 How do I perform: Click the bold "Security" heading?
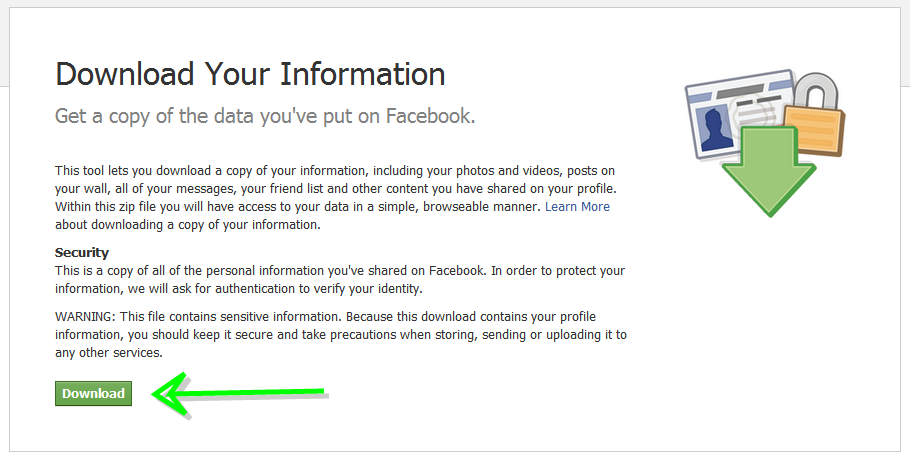point(82,252)
